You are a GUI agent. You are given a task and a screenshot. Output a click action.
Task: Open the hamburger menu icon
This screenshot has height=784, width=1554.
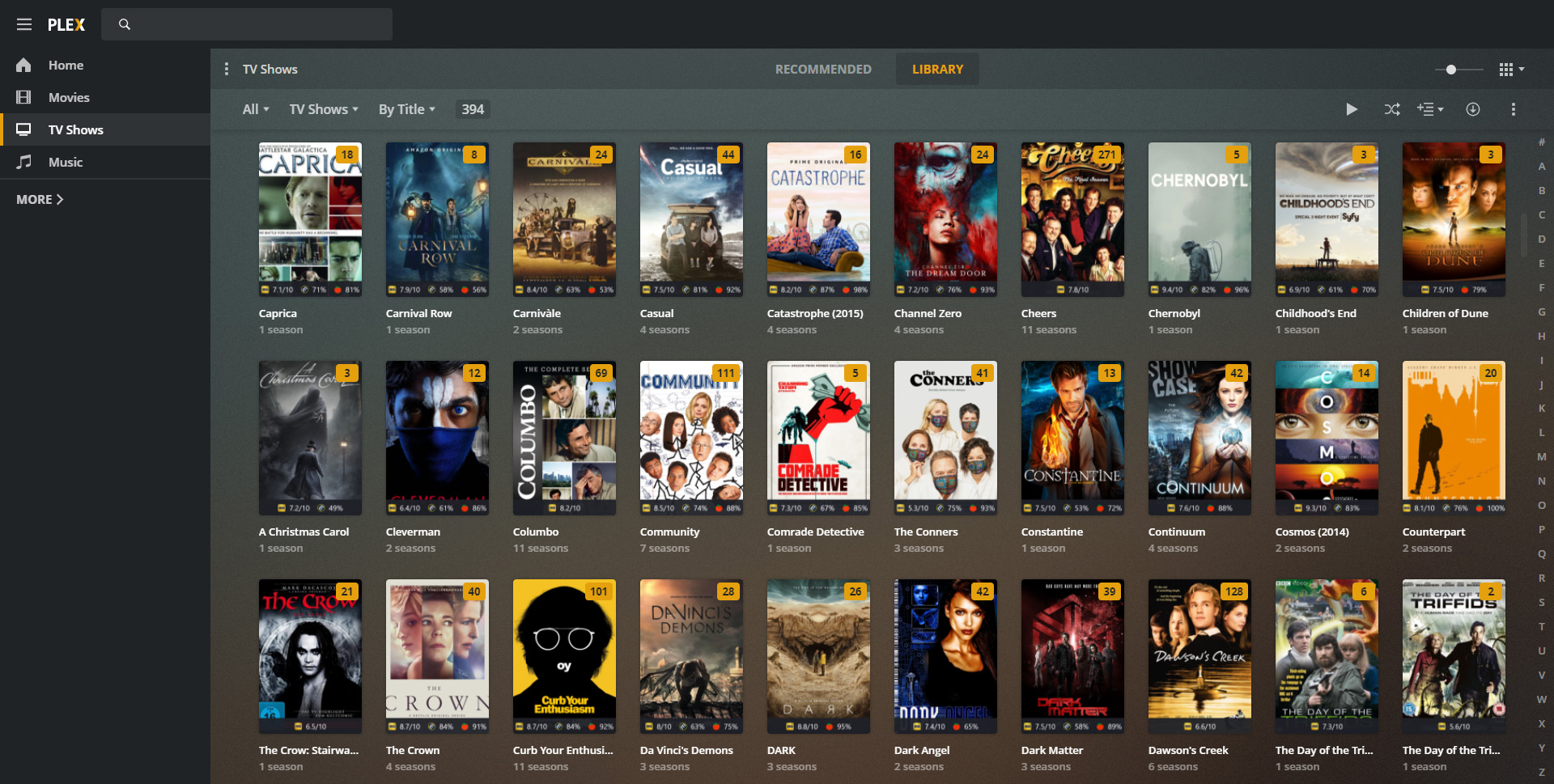[x=24, y=24]
